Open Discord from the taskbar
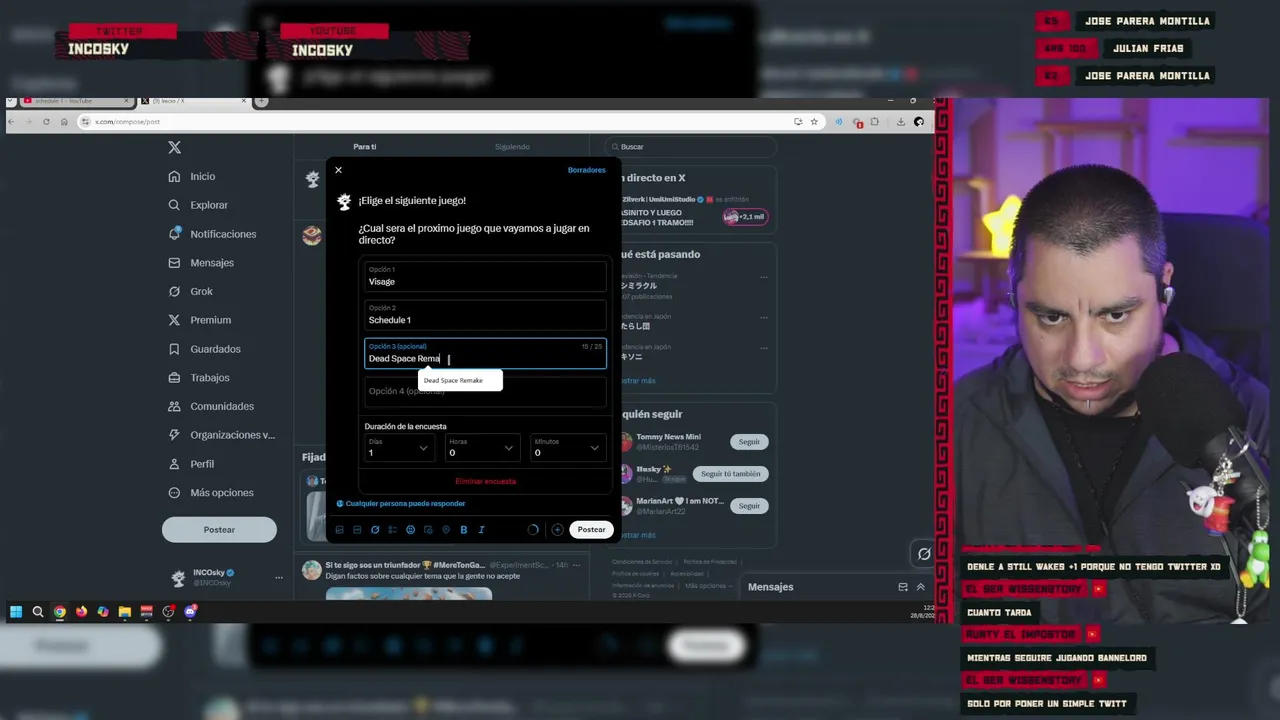Viewport: 1280px width, 720px height. click(x=190, y=612)
